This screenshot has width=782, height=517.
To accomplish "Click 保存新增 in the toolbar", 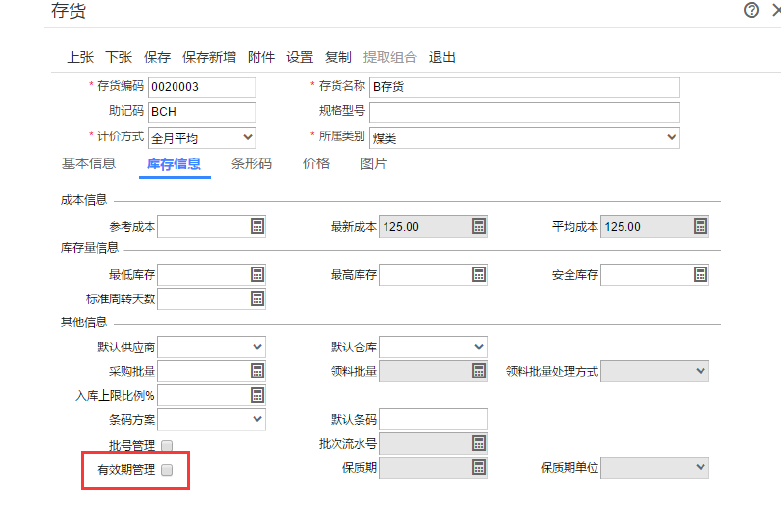I will point(209,57).
